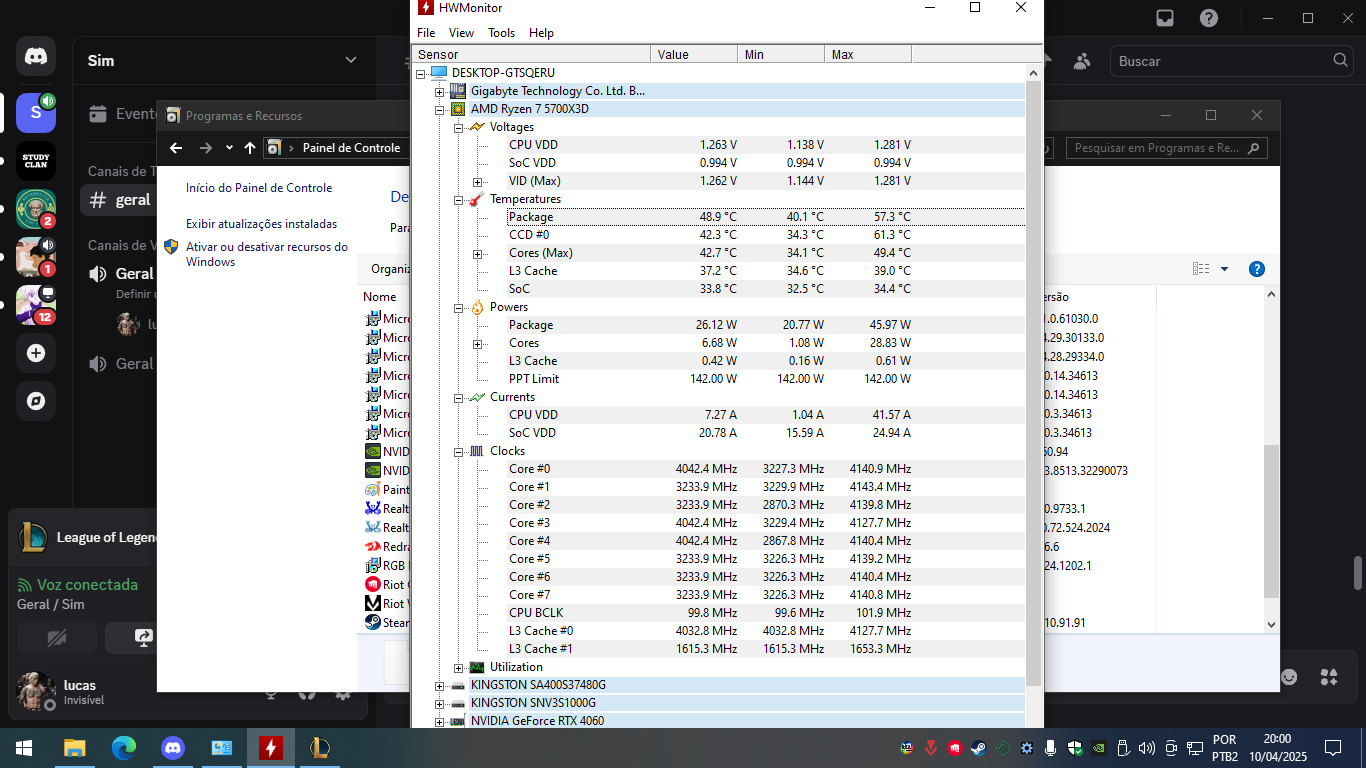Open HWMonitor File menu
Viewport: 1366px width, 768px height.
point(426,33)
